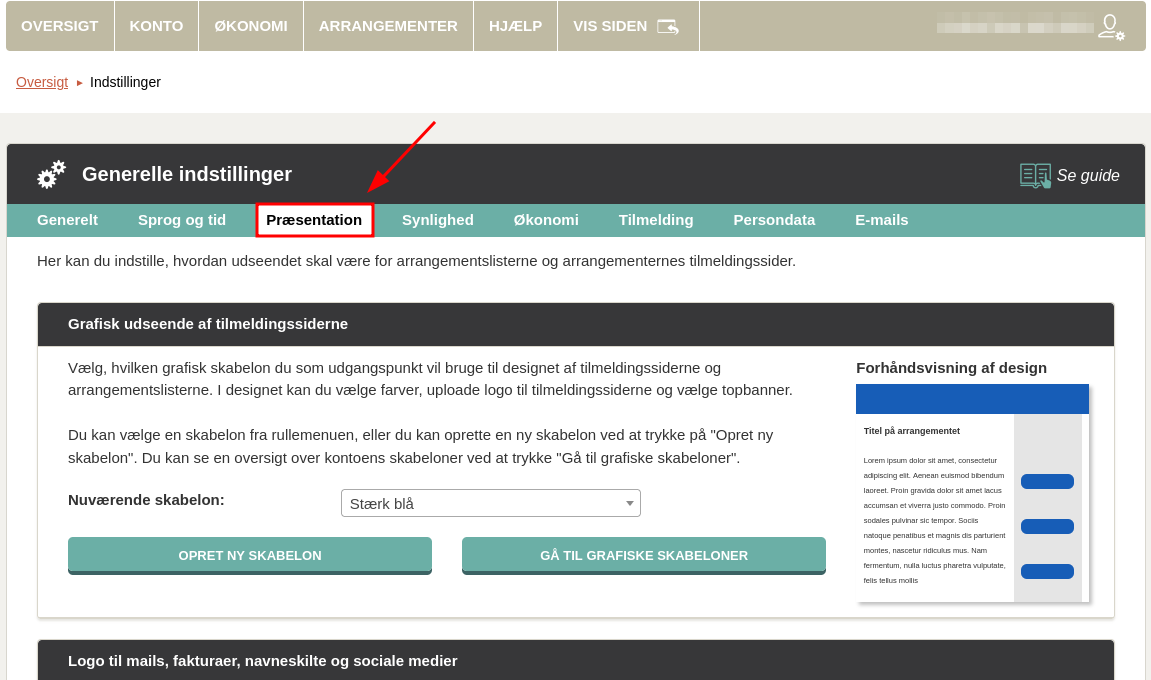Switch to the Generelt tab
Viewport: 1151px width, 680px height.
point(67,220)
